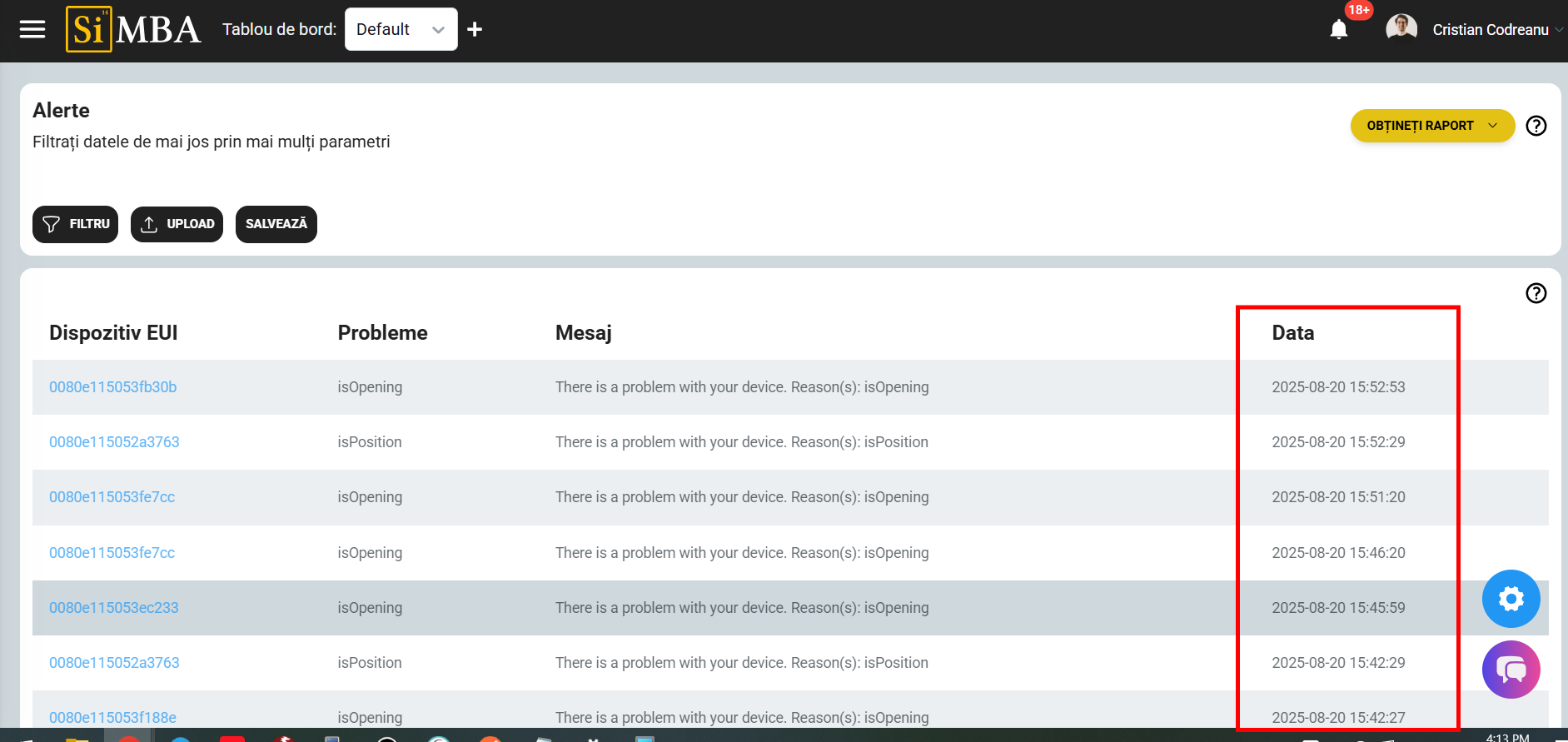
Task: Click the Dispozitiv EUI column header
Action: 113,333
